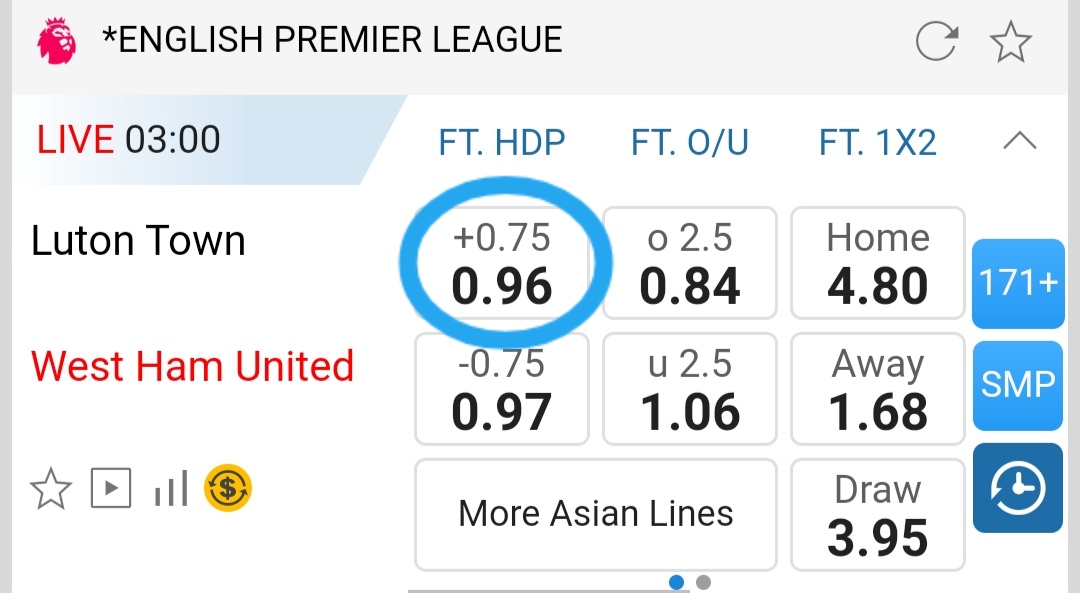Add the Luton vs West Ham match to favorites
1080x593 pixels.
pyautogui.click(x=50, y=490)
